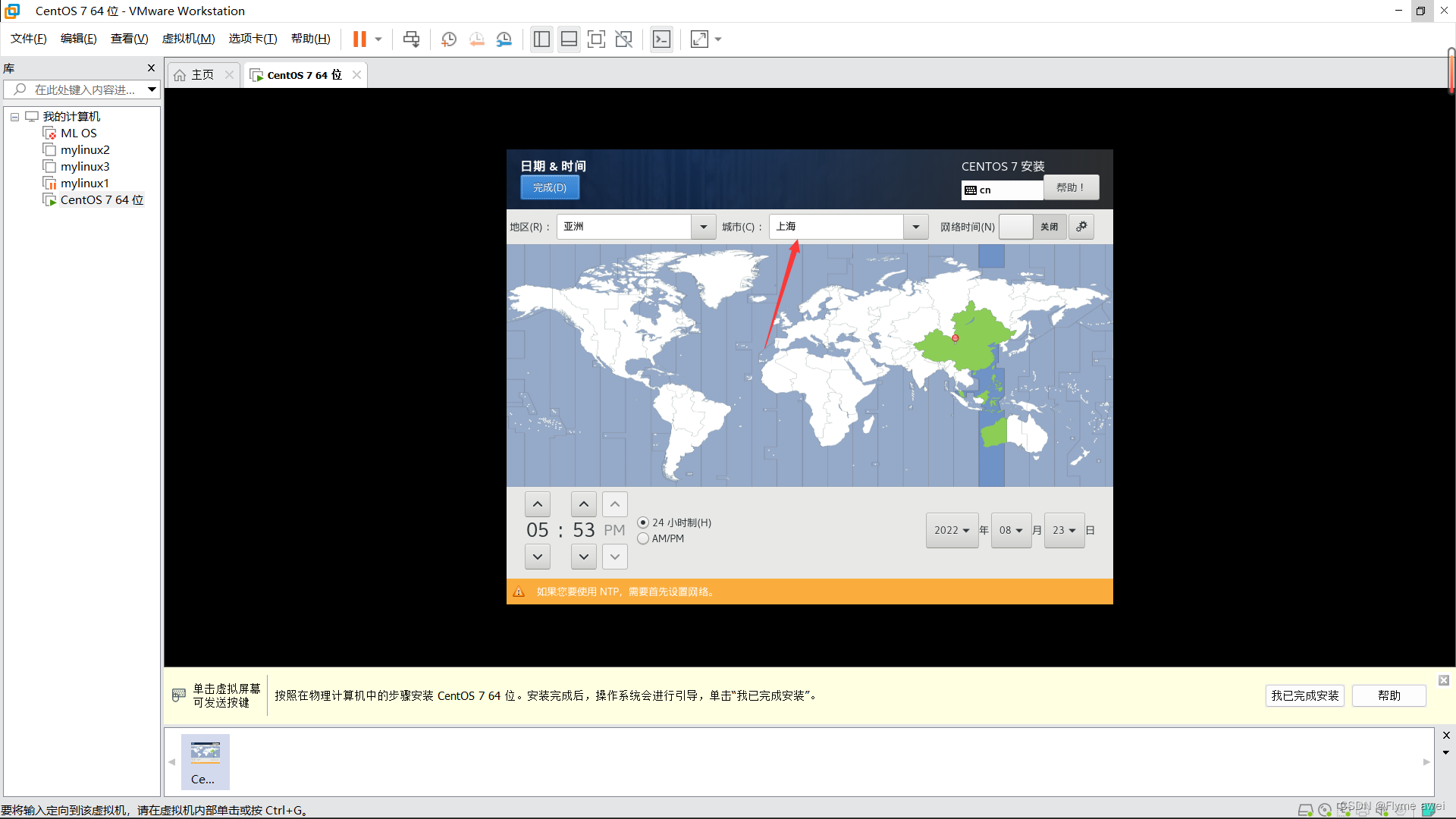Close the CentOS 7 64 位 tab
The width and height of the screenshot is (1456, 819).
click(356, 74)
